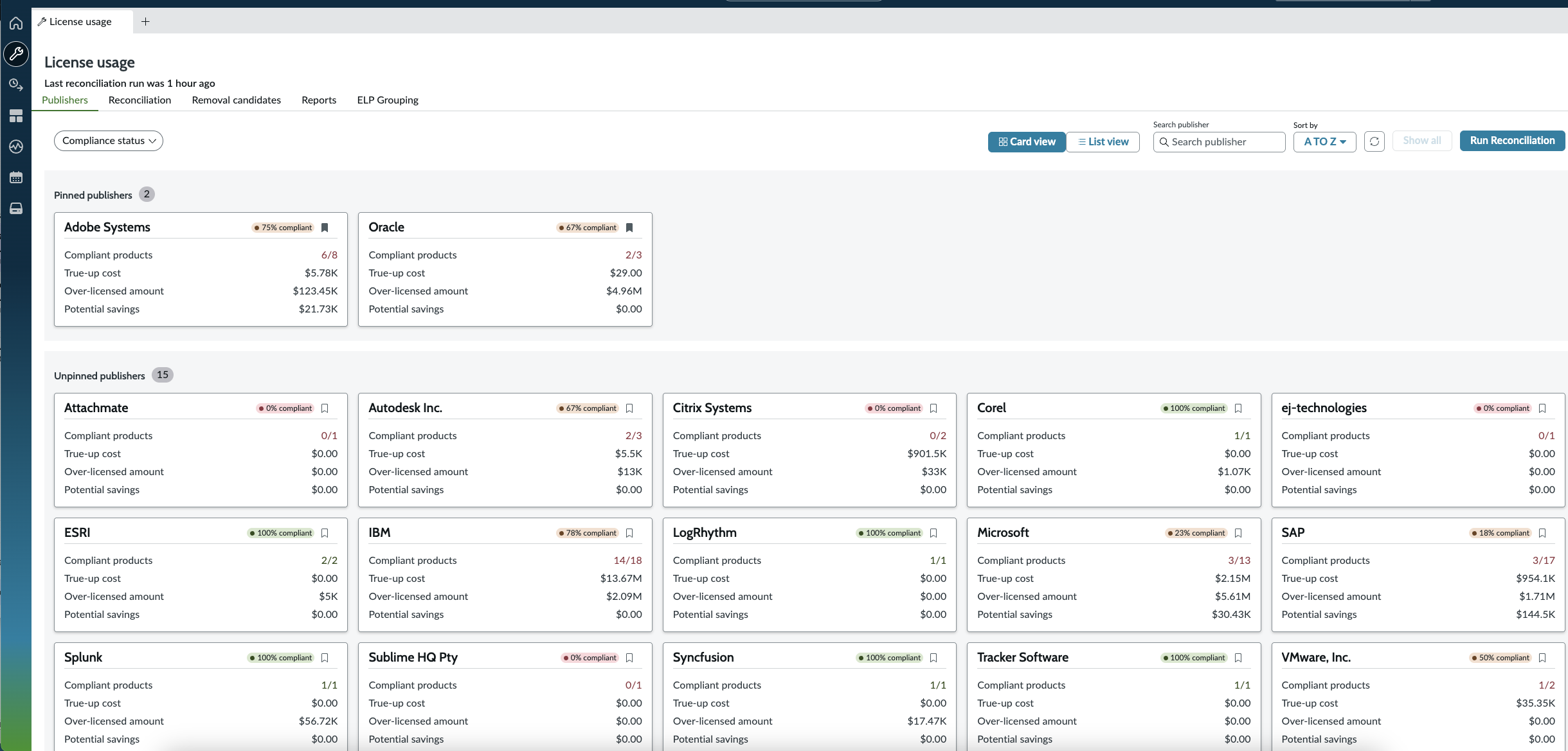
Task: Add a new tab with plus icon
Action: coord(146,22)
